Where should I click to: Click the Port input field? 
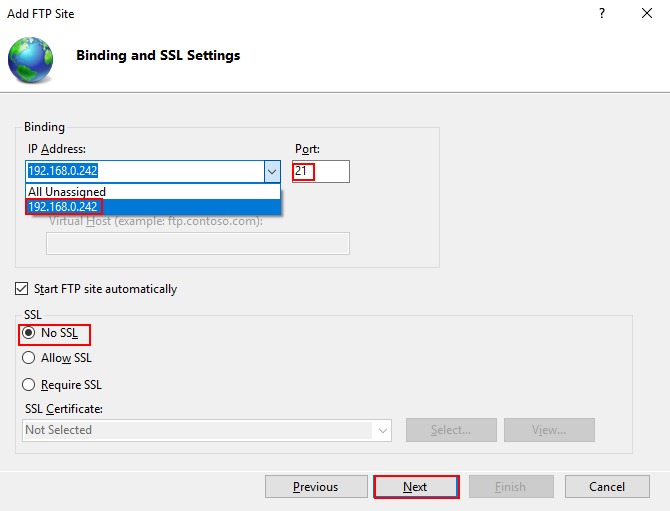click(x=321, y=171)
